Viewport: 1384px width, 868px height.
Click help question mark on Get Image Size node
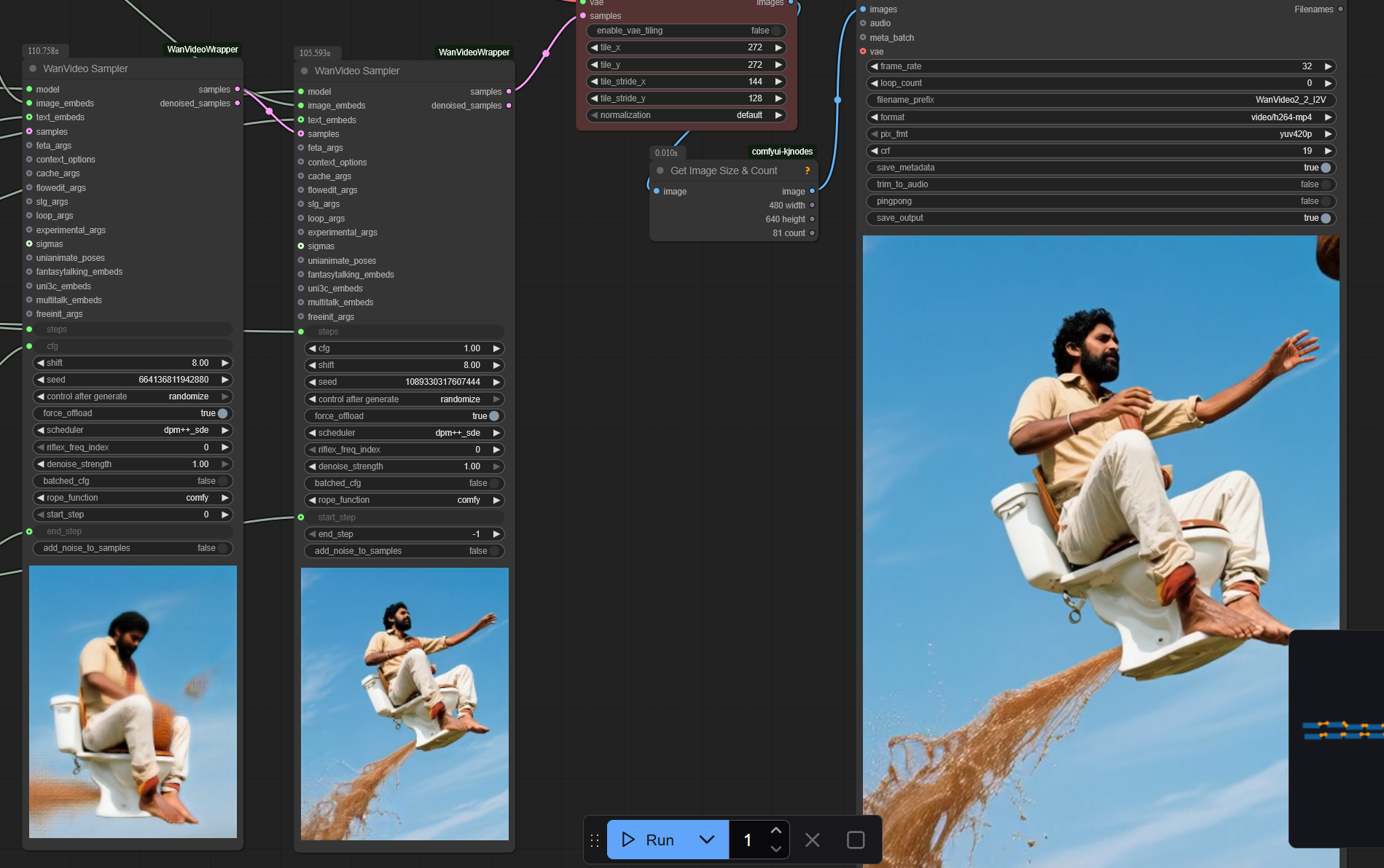point(807,171)
